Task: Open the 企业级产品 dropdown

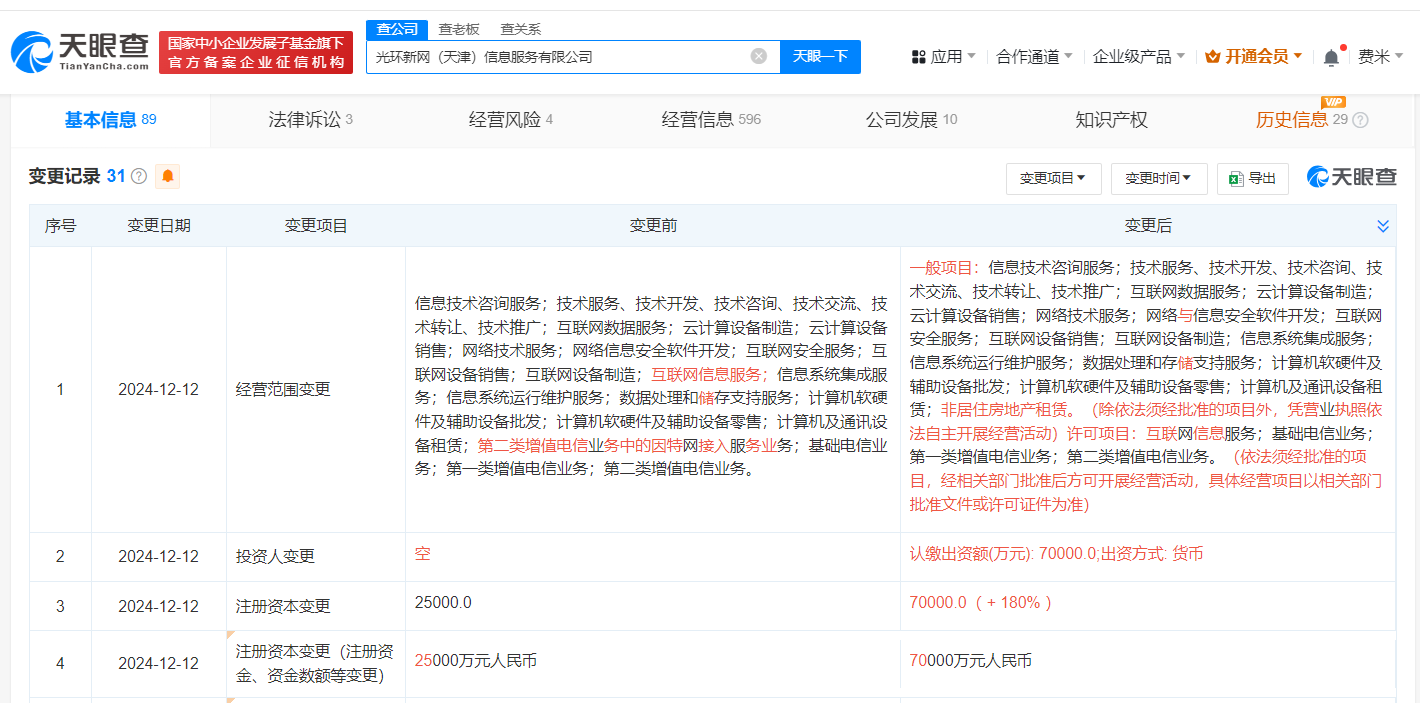Action: pos(1138,57)
